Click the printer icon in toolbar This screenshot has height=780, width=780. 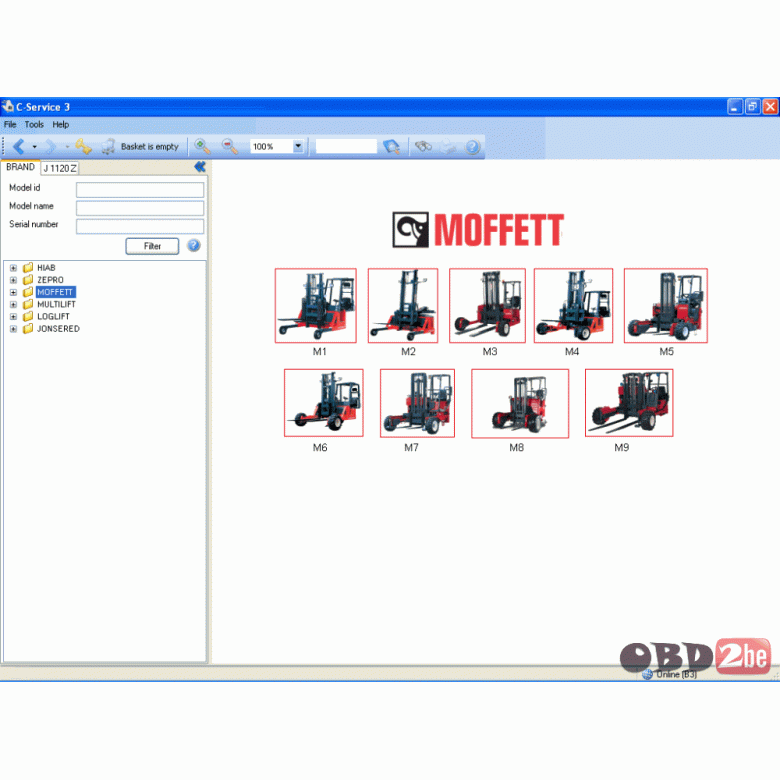[x=448, y=146]
